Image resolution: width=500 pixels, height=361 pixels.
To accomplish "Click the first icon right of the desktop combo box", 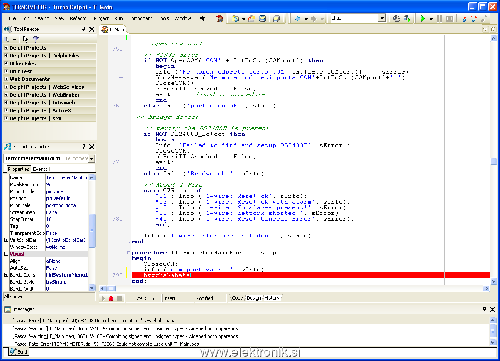I will coord(396,19).
